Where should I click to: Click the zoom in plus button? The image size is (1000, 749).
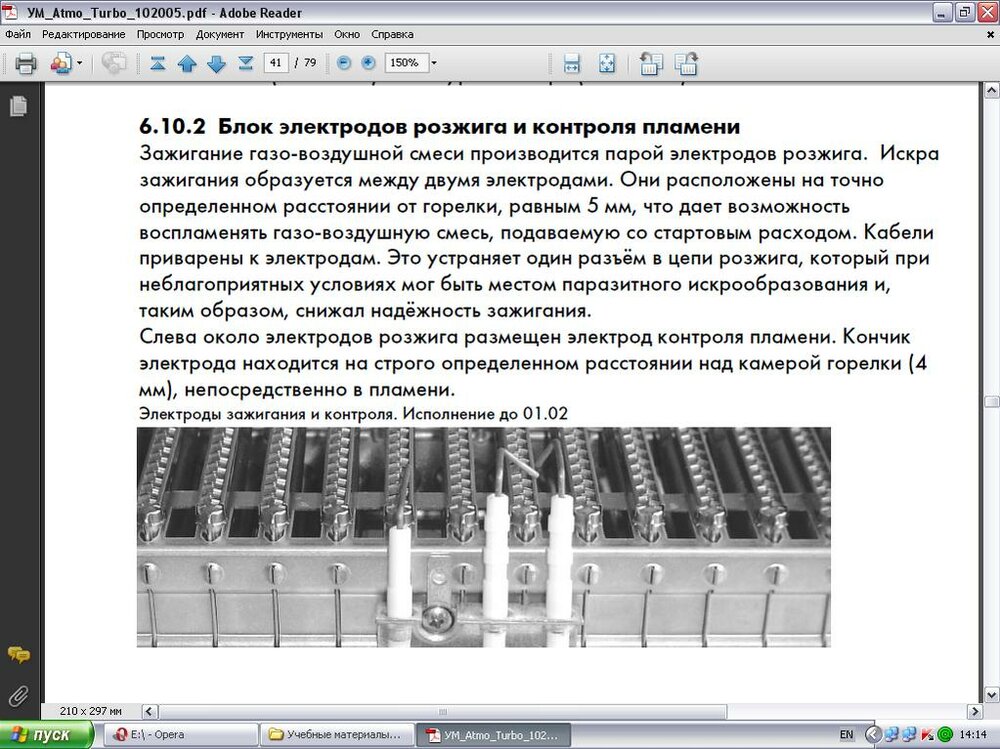[368, 63]
